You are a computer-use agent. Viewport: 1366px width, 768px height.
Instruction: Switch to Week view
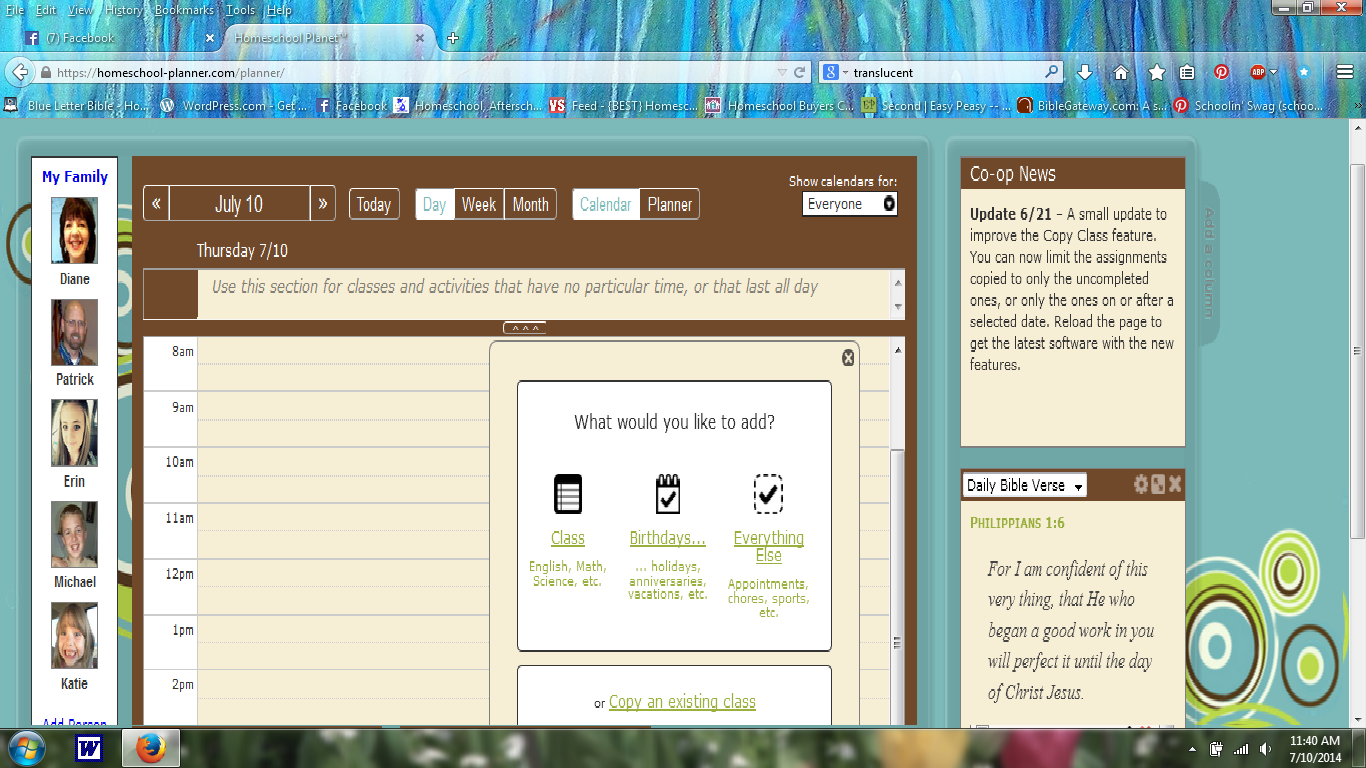(478, 204)
